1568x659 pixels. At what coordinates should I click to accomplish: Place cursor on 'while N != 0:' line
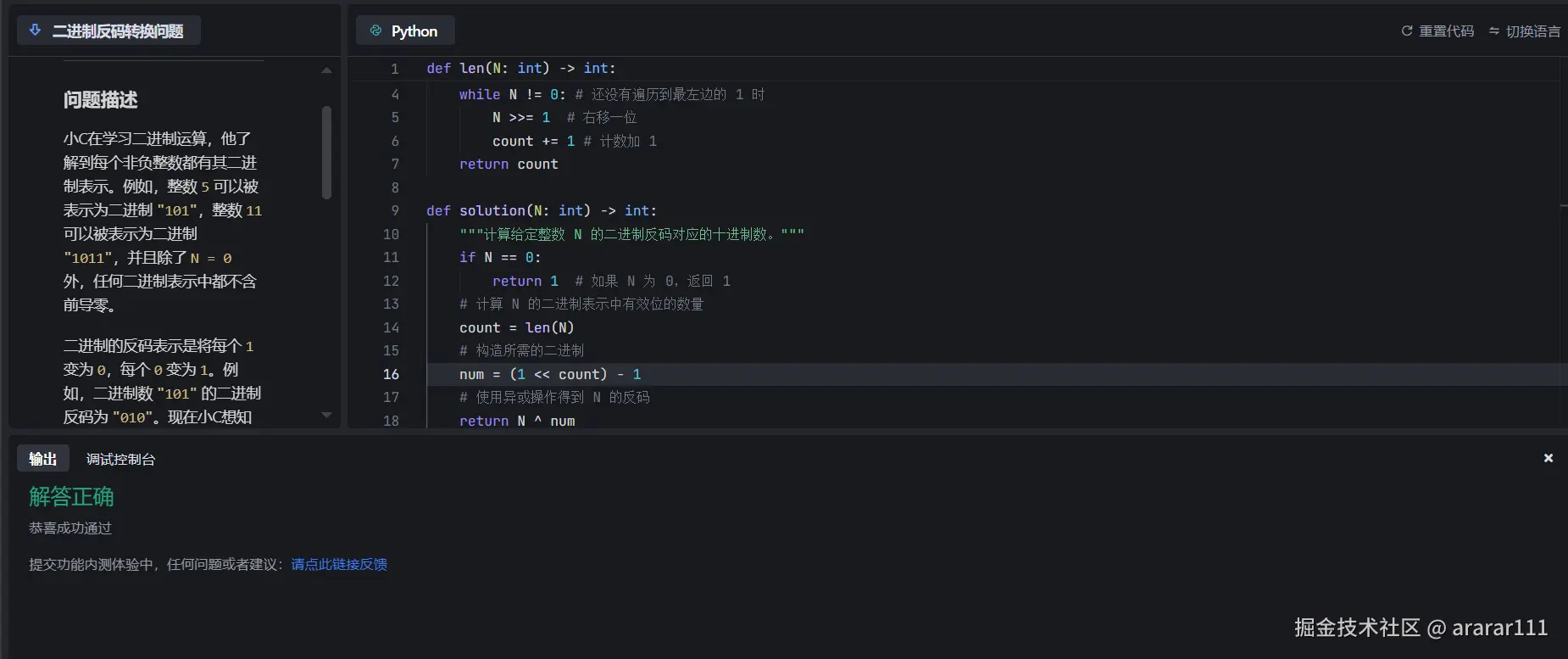[x=512, y=94]
